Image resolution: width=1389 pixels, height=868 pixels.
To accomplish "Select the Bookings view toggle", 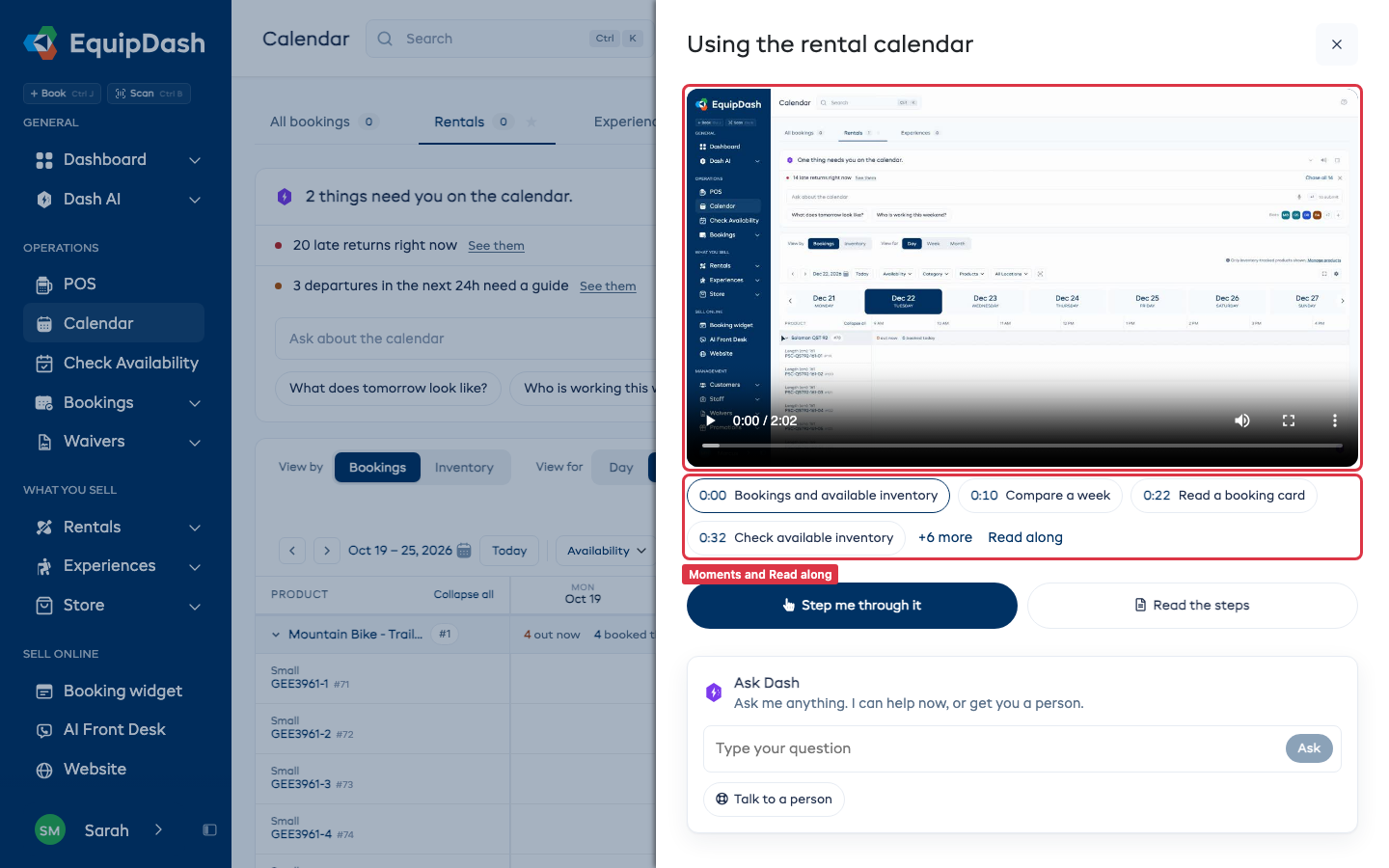I will (x=377, y=468).
